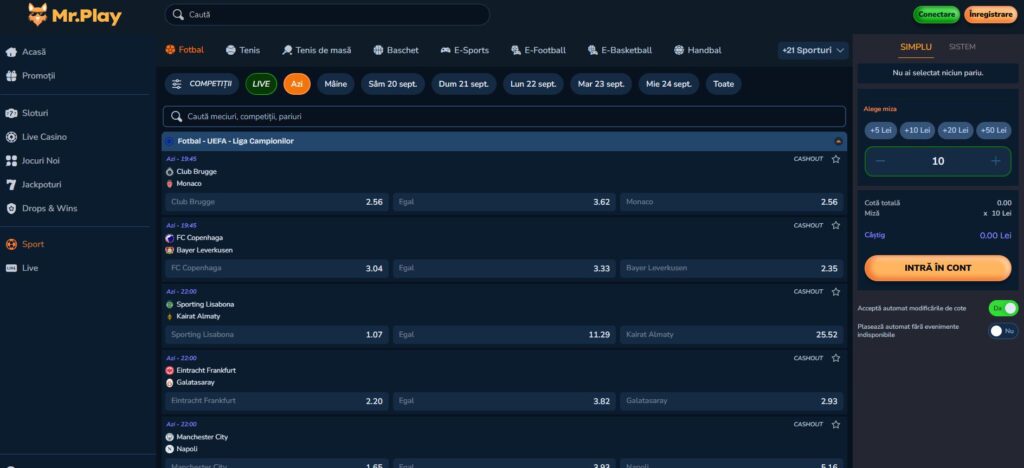
Task: Open the Live icon in sidebar
Action: pyautogui.click(x=11, y=268)
